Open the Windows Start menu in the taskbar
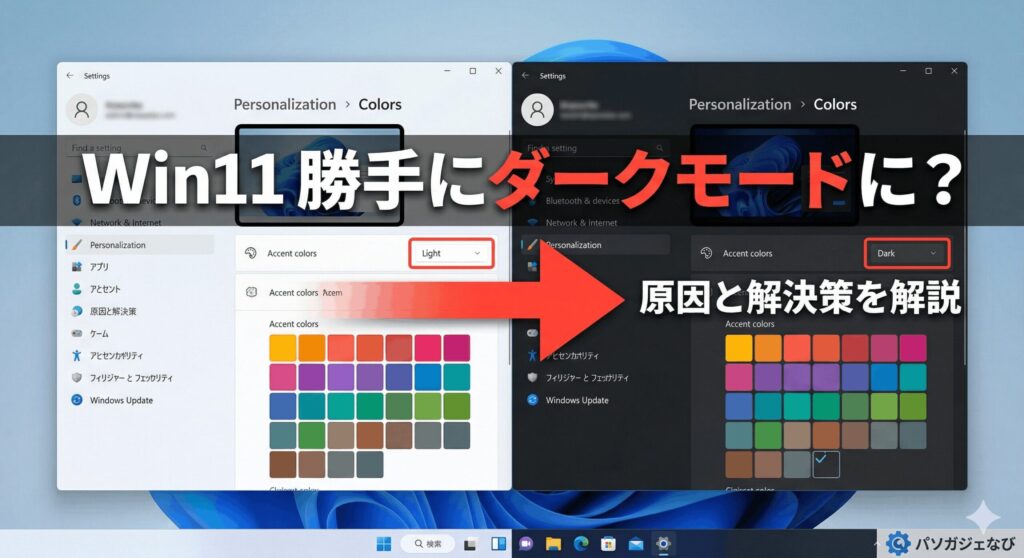1024x558 pixels. (384, 544)
